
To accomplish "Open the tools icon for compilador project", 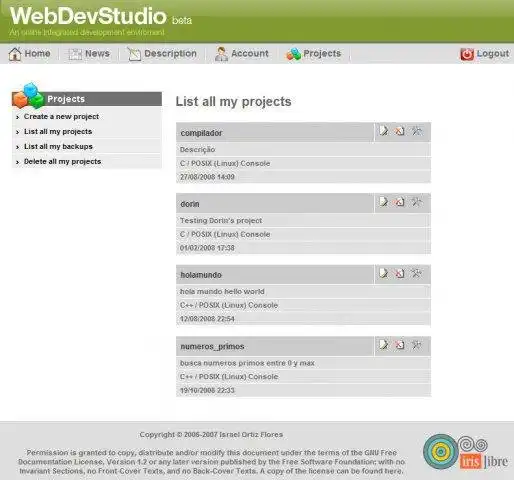I will point(416,131).
